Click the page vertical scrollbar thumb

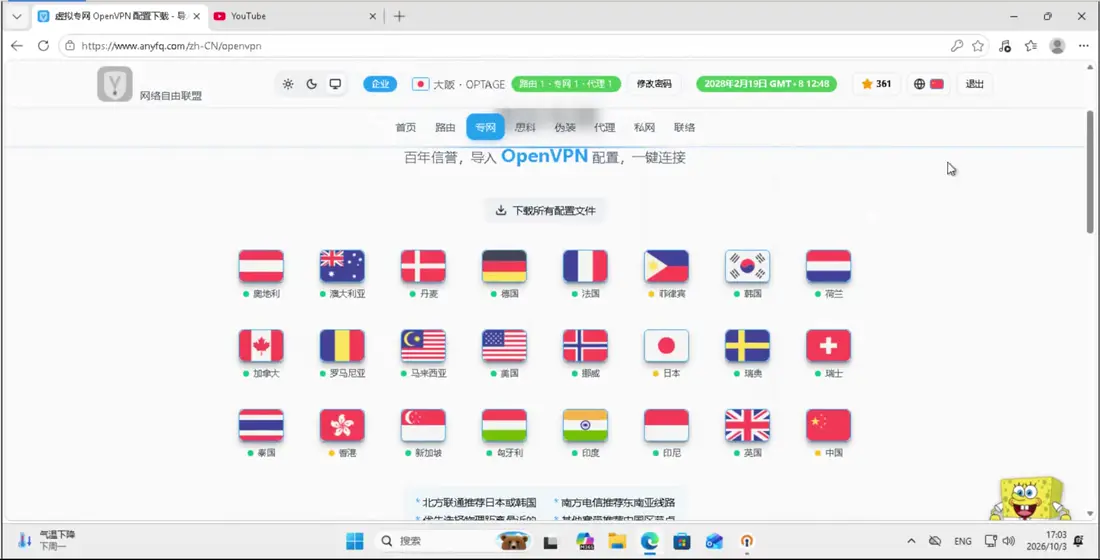point(1089,172)
